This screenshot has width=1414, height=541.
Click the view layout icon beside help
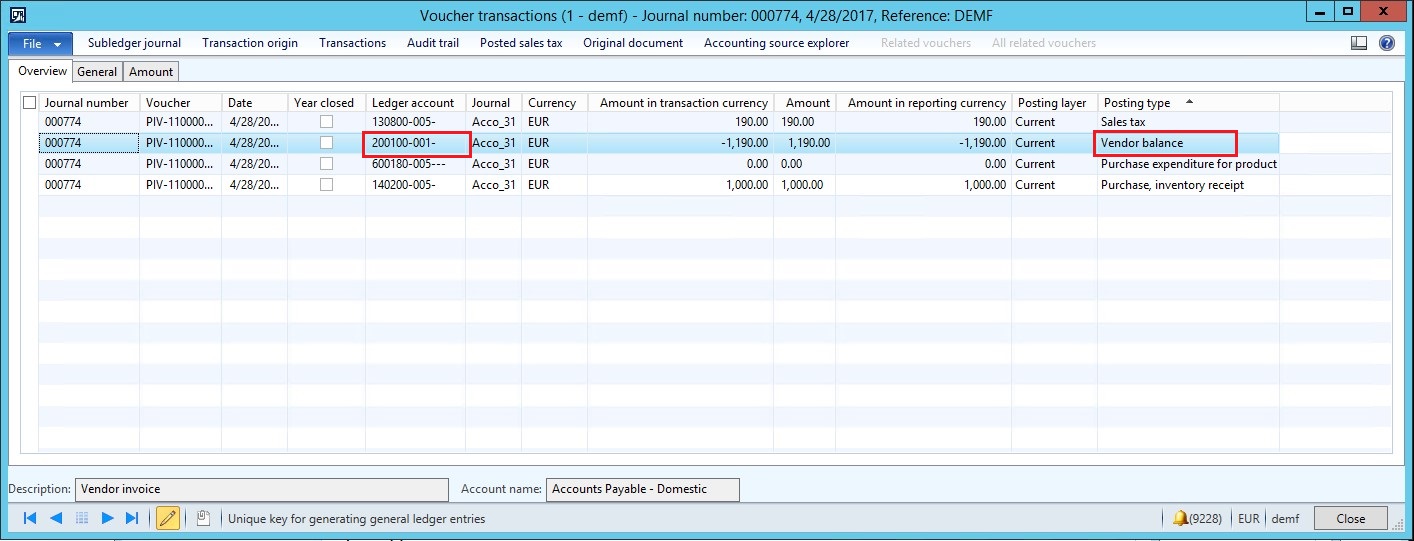(x=1359, y=43)
